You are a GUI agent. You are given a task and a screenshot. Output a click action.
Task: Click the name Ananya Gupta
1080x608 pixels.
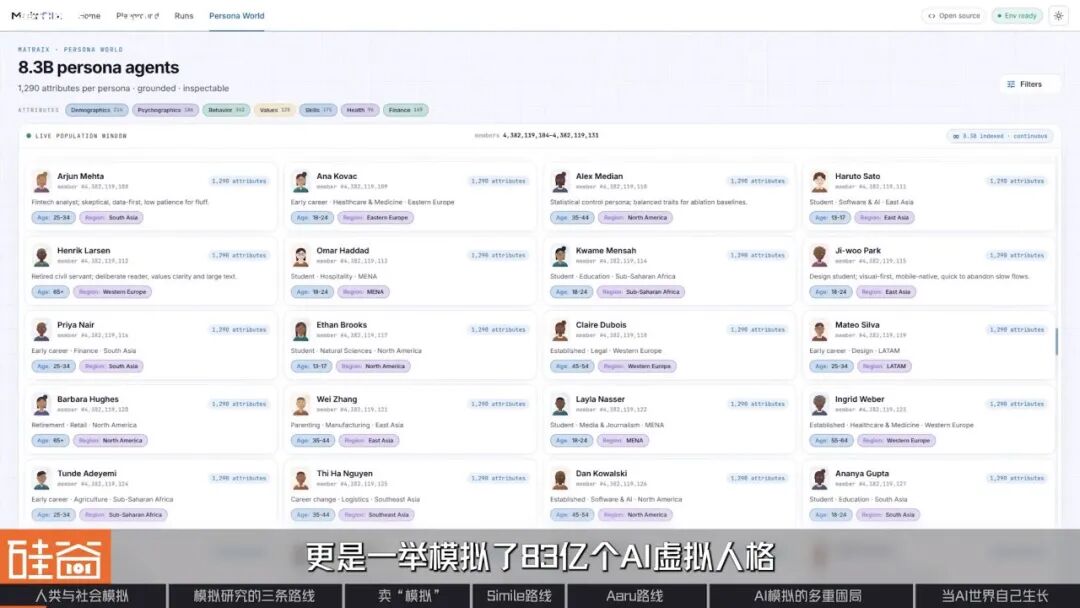[x=862, y=474]
